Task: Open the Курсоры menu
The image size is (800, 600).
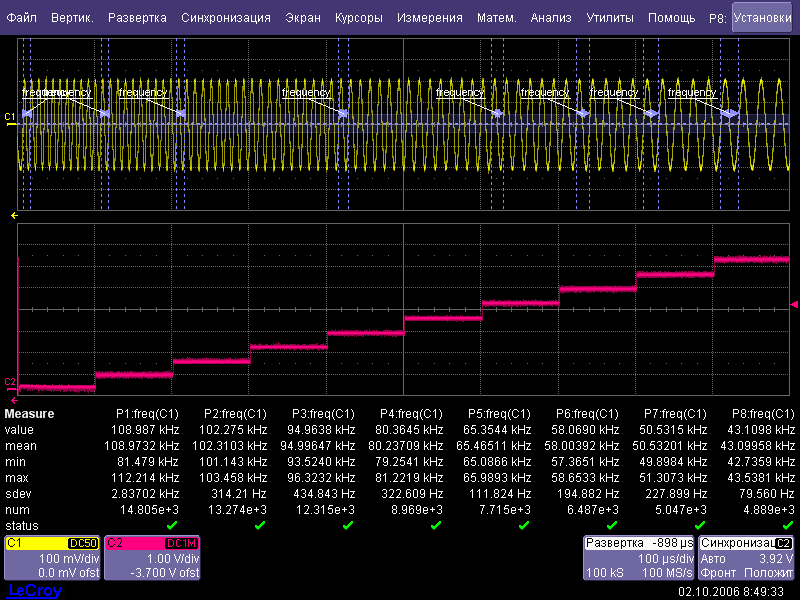Action: pos(358,18)
